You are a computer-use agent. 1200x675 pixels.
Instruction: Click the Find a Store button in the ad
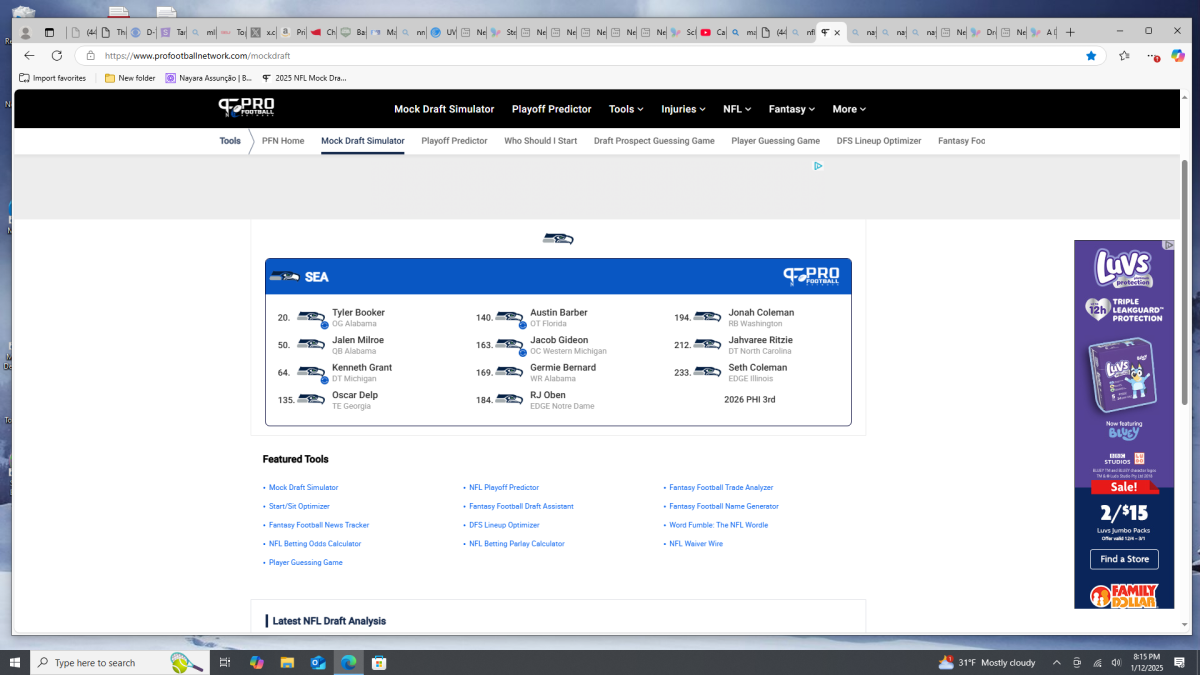click(x=1124, y=559)
